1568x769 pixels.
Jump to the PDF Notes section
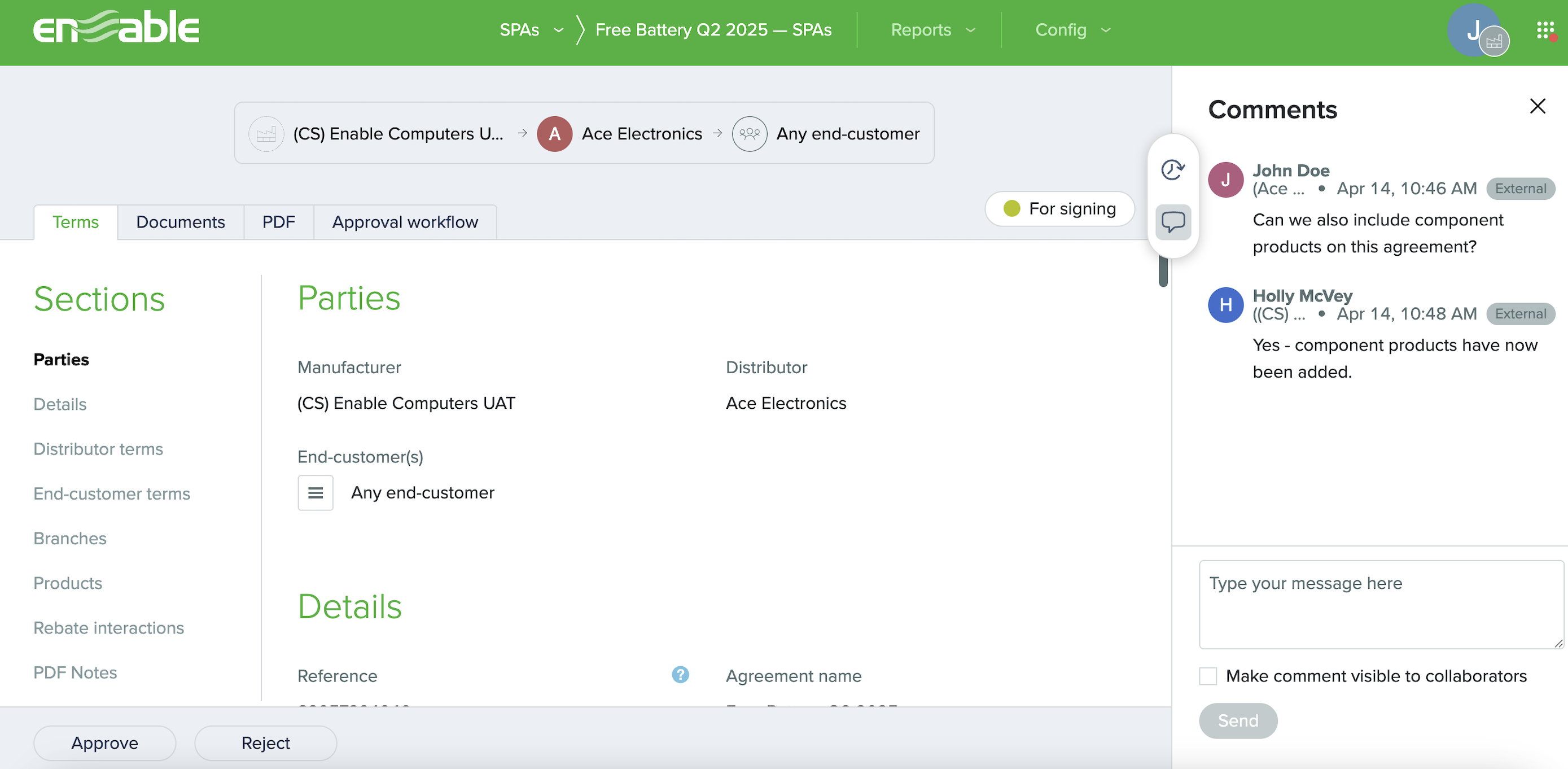click(75, 673)
